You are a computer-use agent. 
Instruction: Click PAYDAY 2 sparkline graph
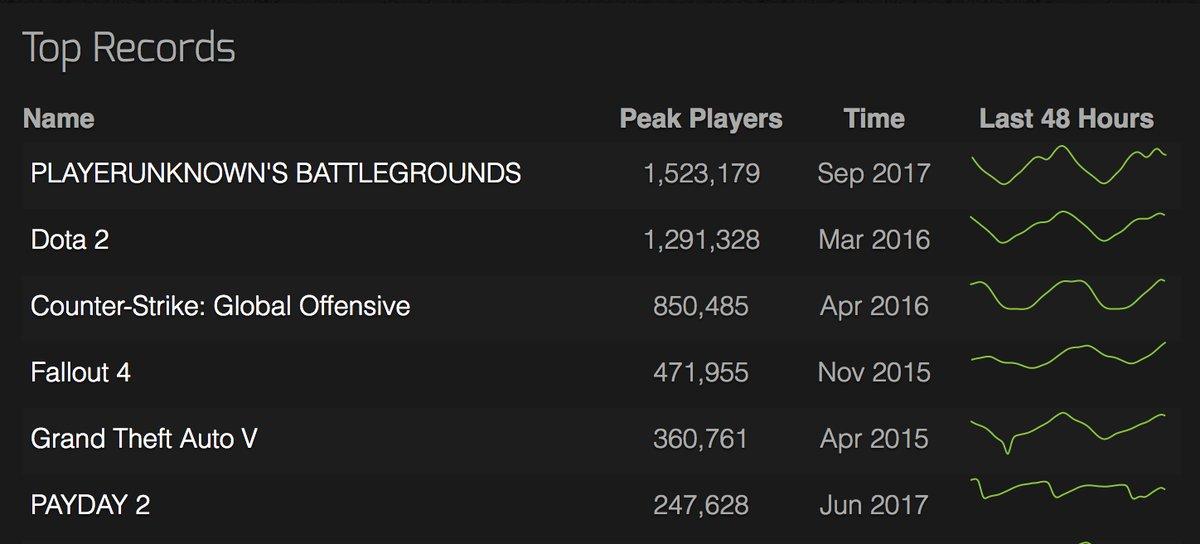click(x=1068, y=490)
